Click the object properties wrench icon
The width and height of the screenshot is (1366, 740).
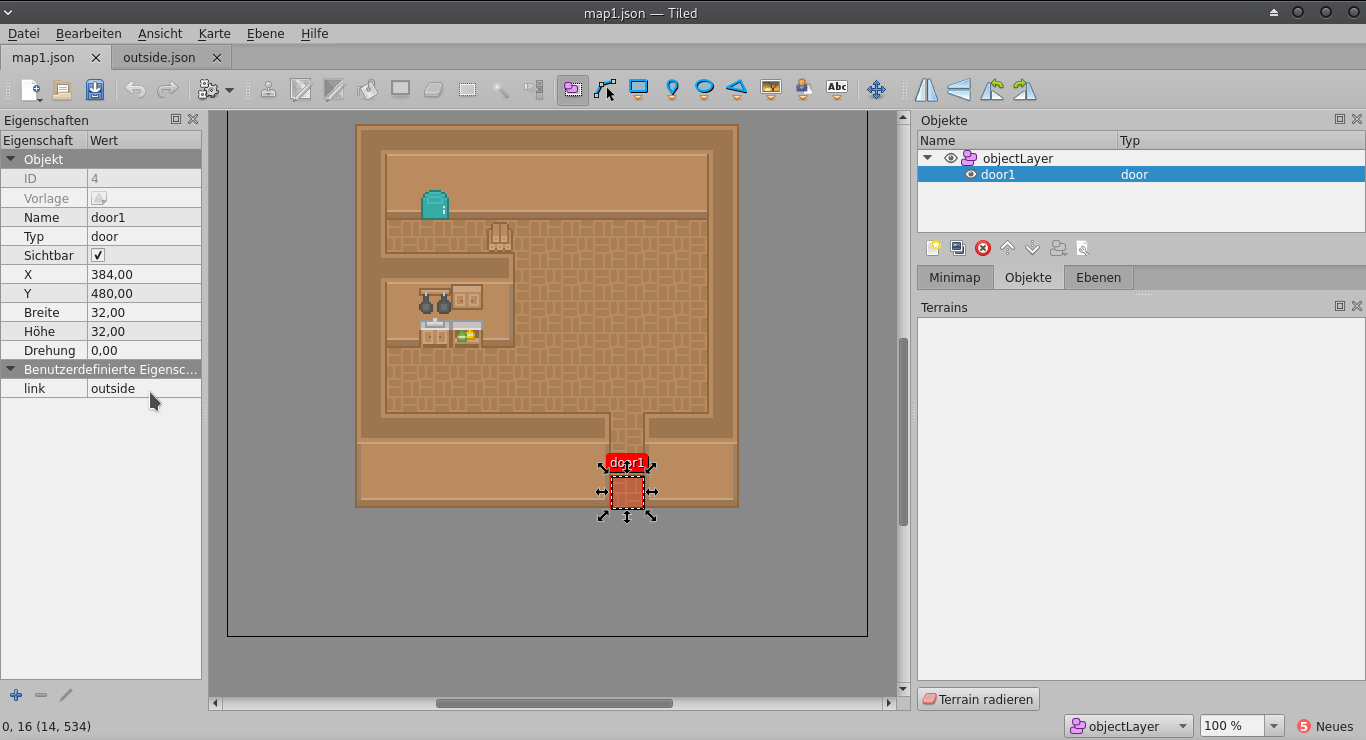pyautogui.click(x=1082, y=248)
